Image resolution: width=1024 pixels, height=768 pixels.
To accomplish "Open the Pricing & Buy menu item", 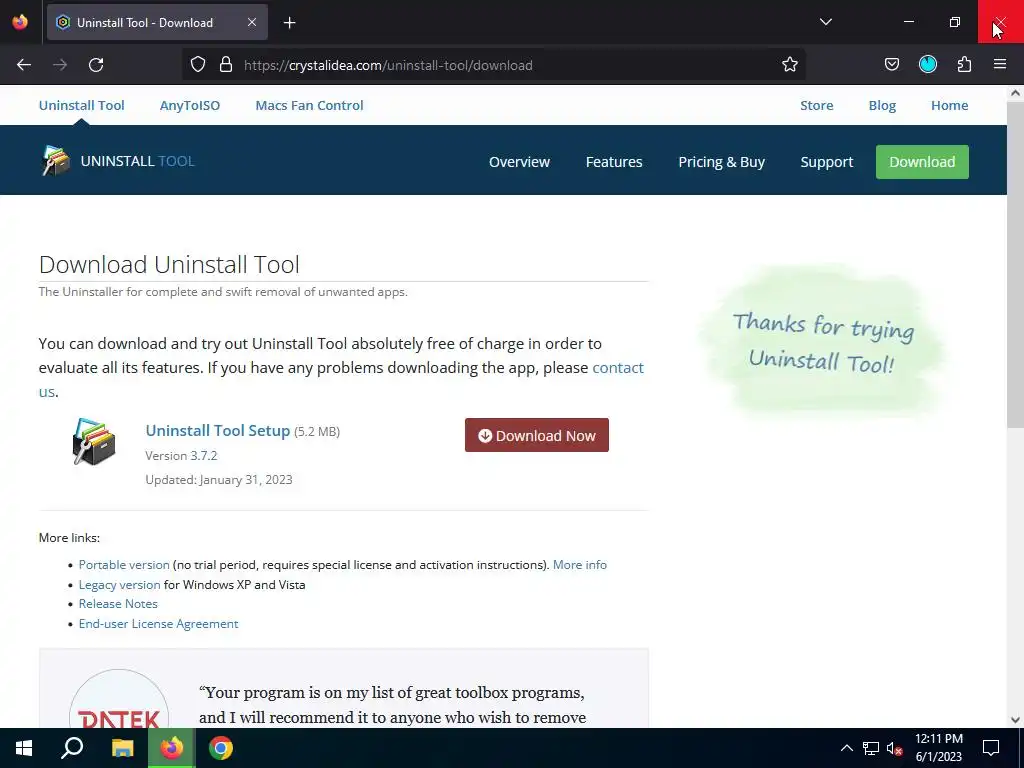I will point(721,162).
